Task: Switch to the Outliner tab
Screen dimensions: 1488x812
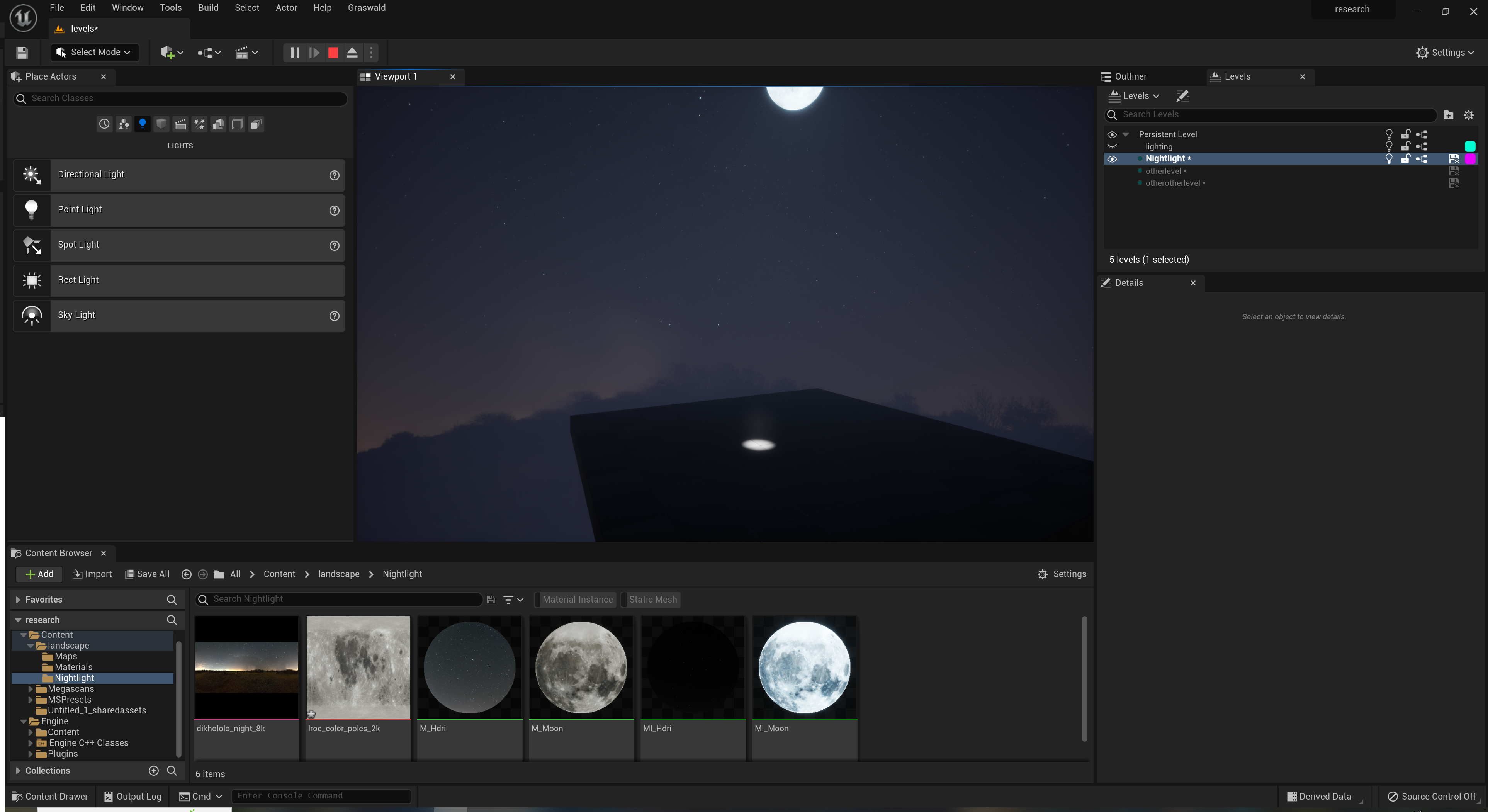Action: [x=1130, y=76]
